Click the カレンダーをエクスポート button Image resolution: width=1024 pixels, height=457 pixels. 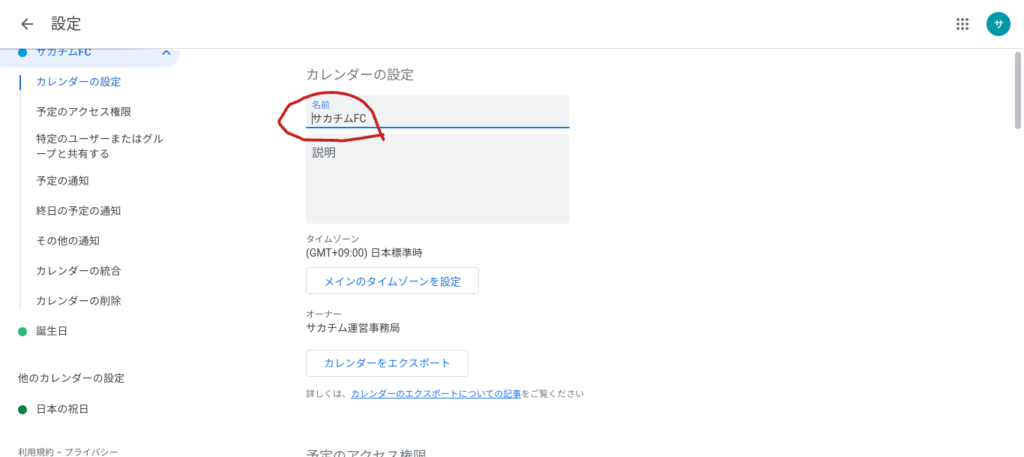tap(386, 363)
